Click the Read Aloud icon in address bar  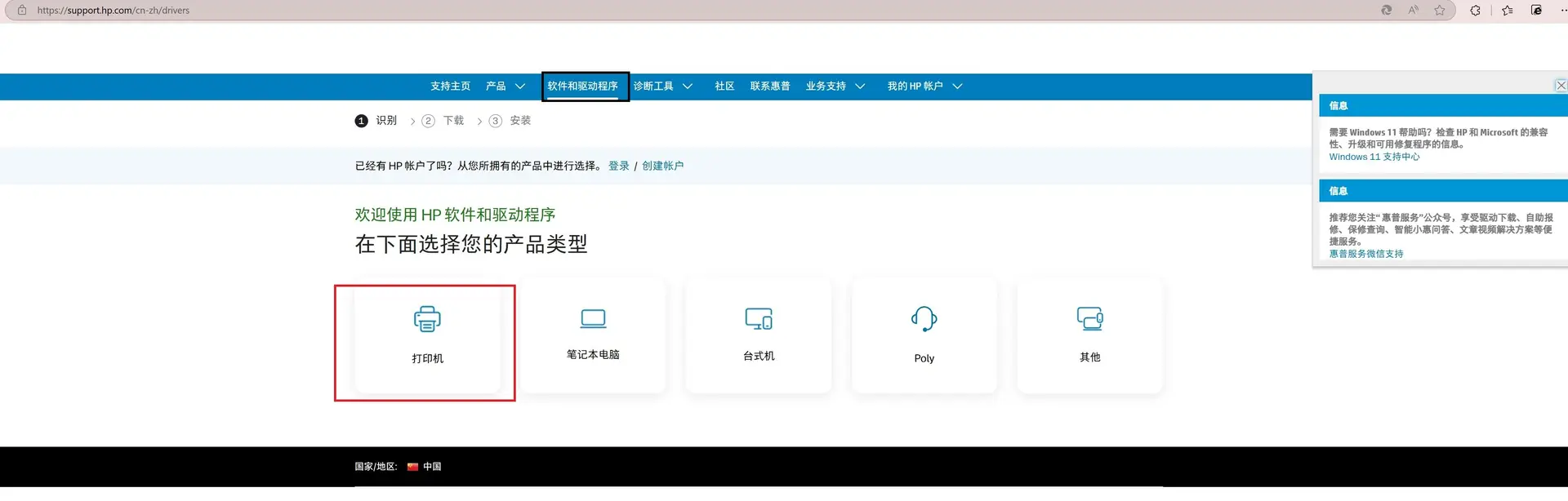1413,11
